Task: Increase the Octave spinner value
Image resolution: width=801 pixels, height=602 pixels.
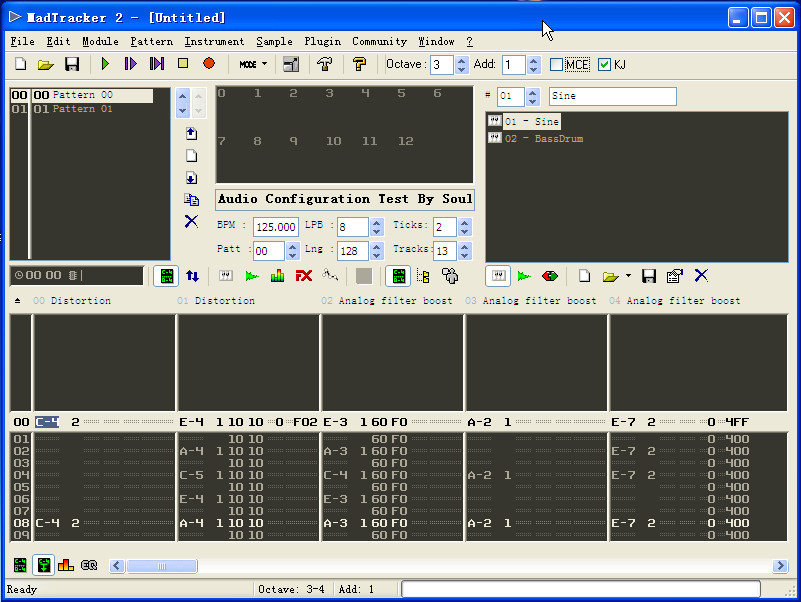Action: tap(461, 60)
